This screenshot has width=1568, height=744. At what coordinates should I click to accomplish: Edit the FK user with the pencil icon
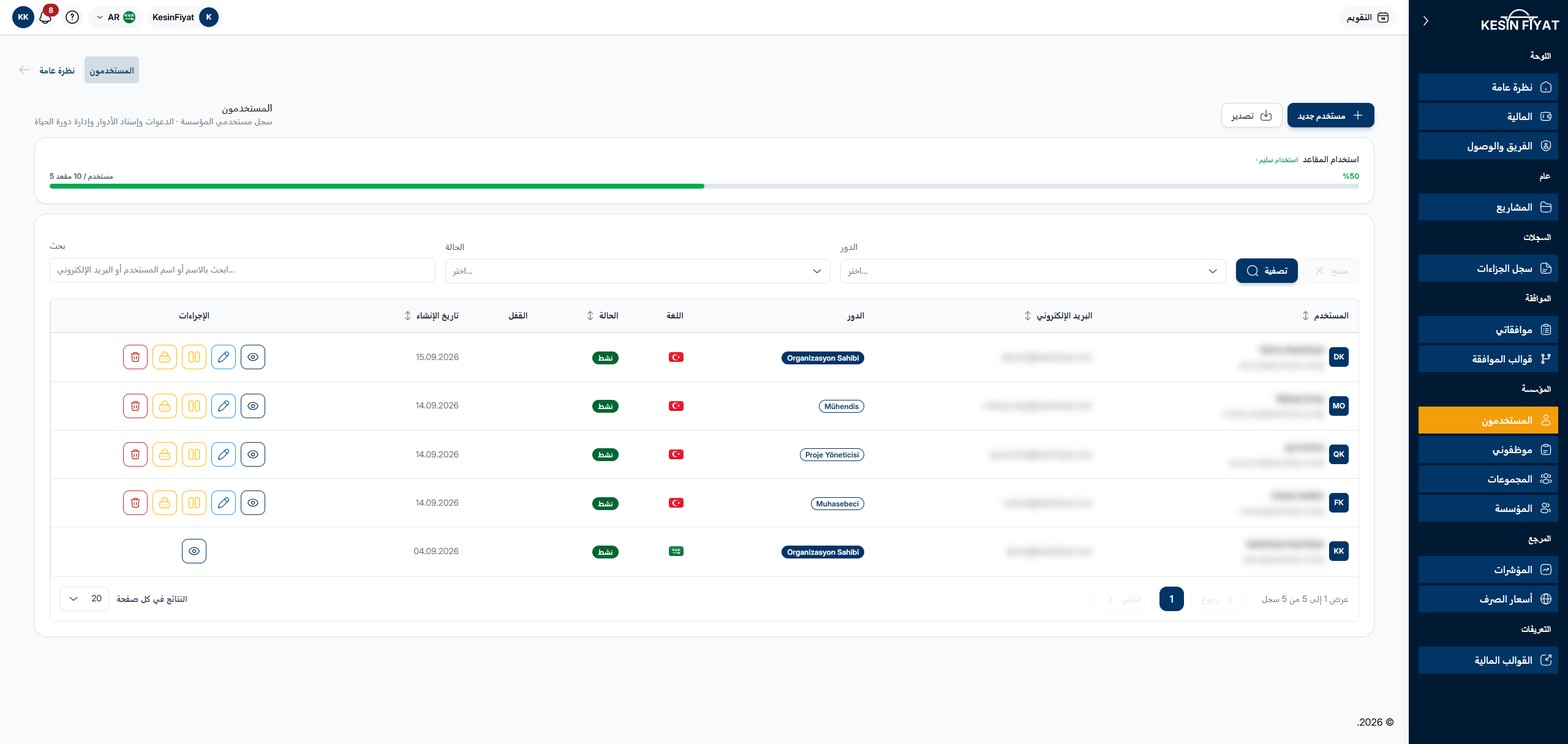coord(224,503)
